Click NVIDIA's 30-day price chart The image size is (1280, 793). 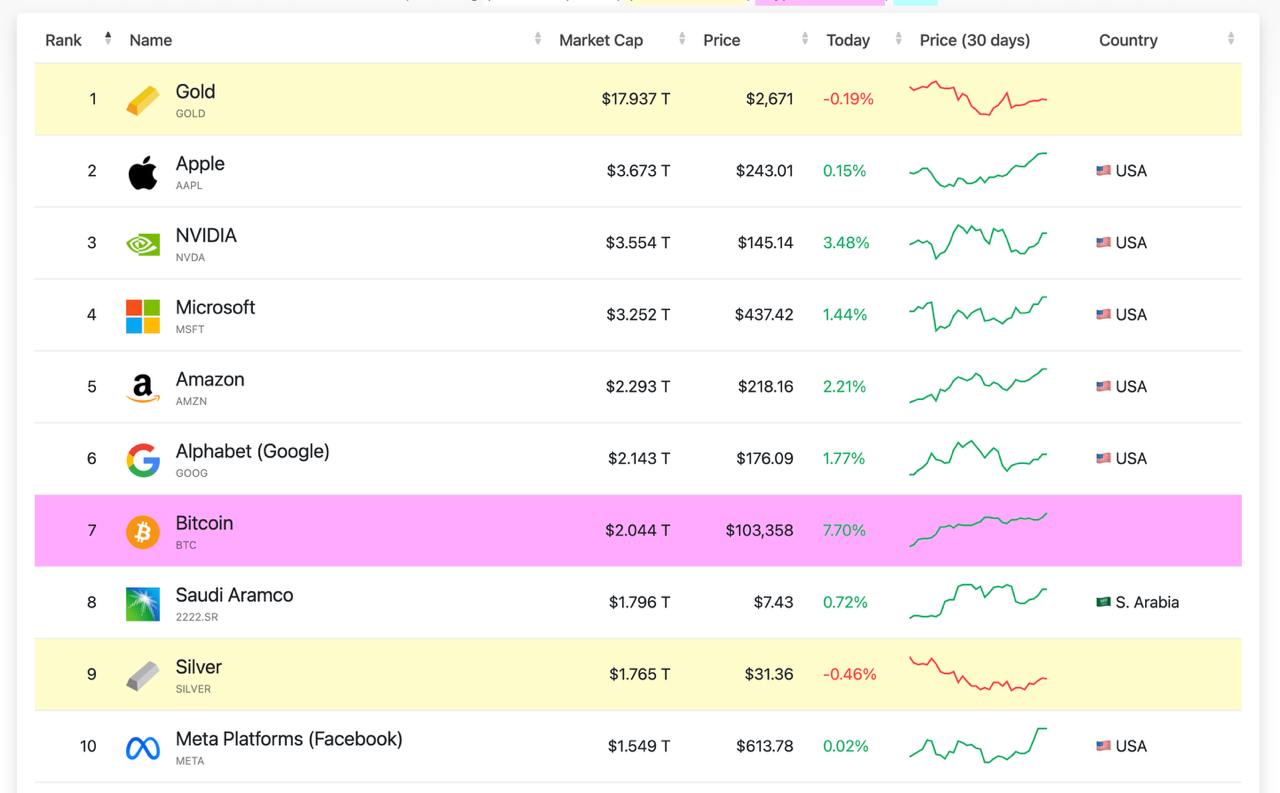978,242
